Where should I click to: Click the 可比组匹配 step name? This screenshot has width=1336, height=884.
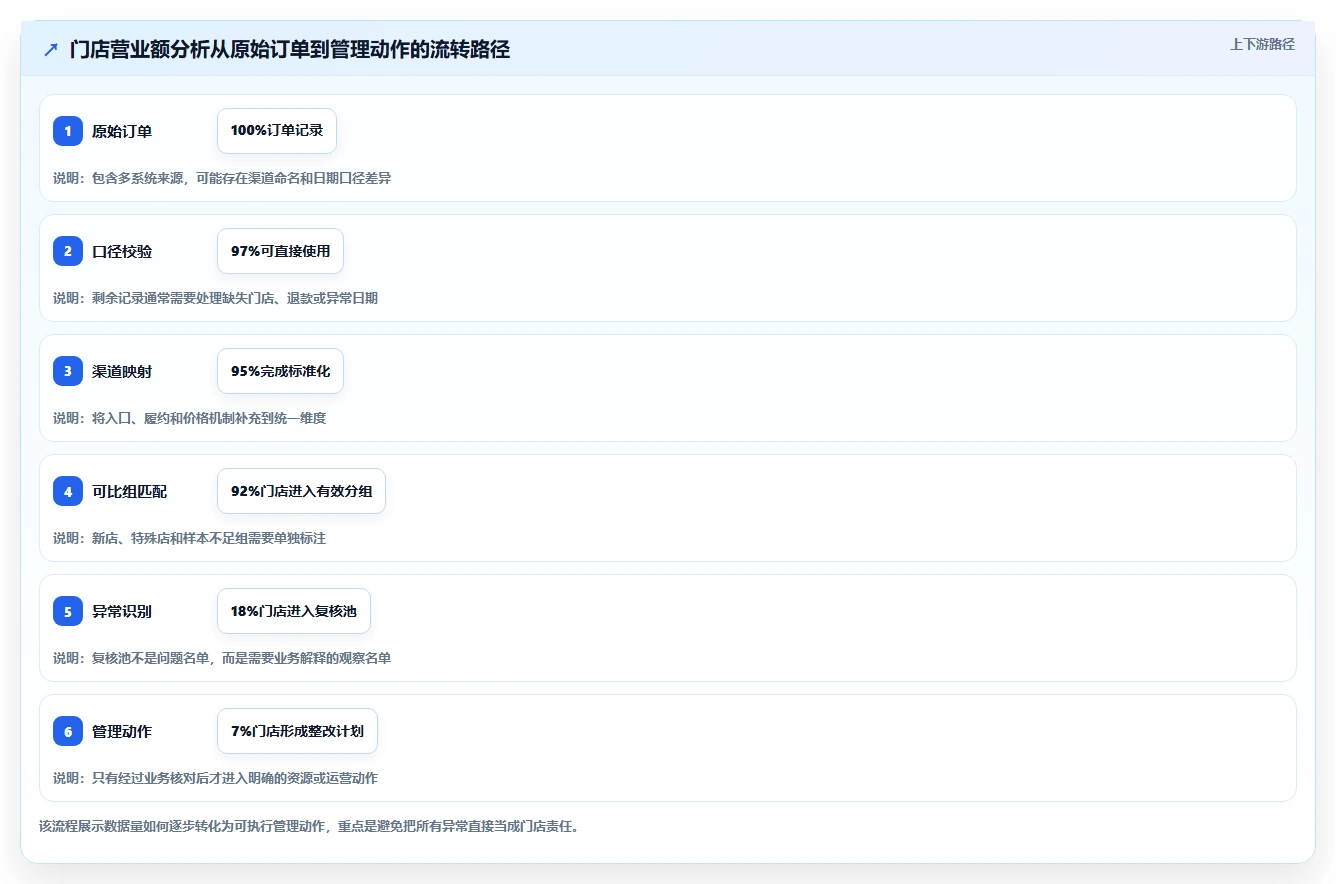tap(130, 491)
